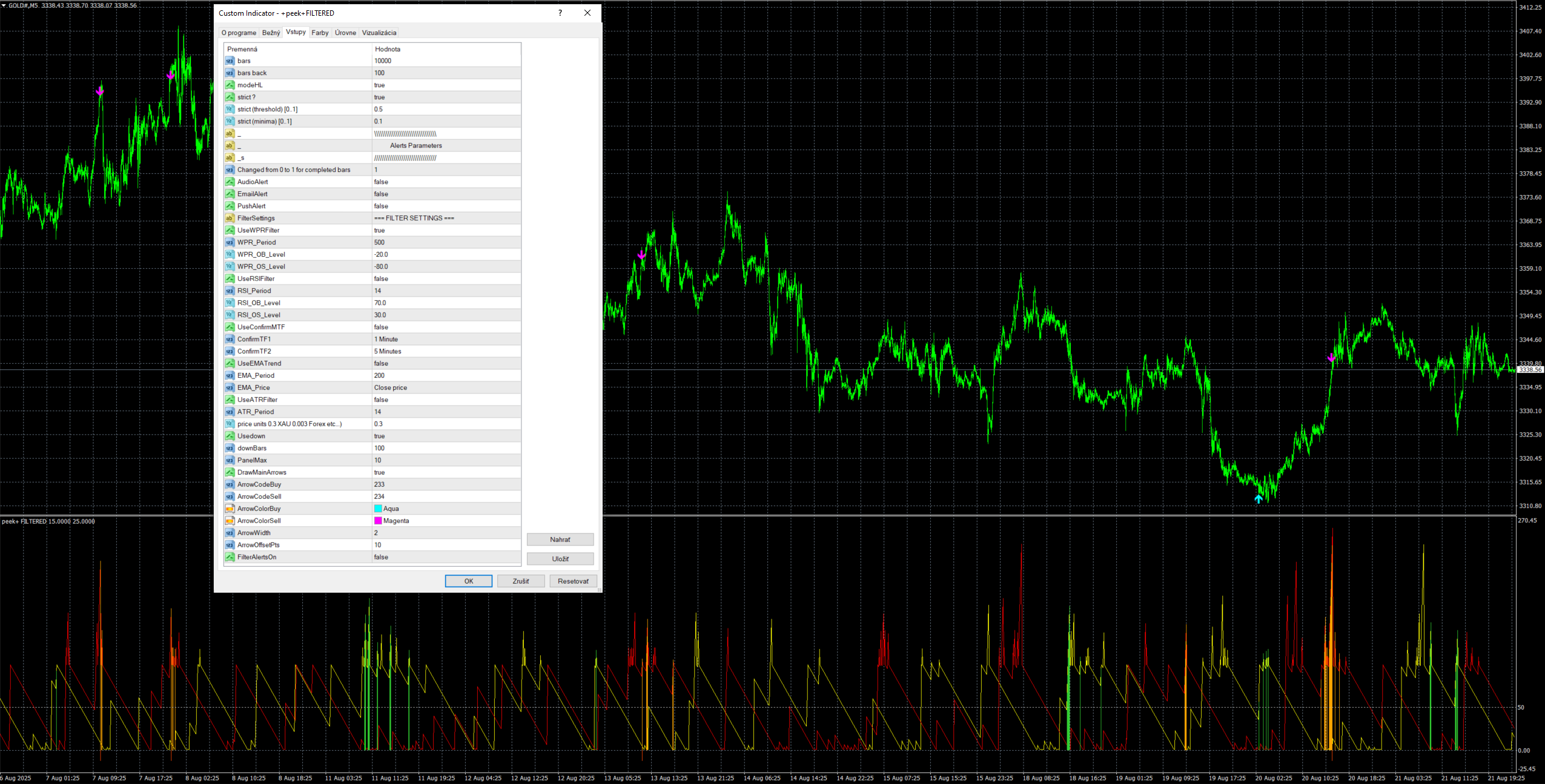Toggle the AudioAlert false value
This screenshot has height=784, width=1545.
click(x=382, y=182)
